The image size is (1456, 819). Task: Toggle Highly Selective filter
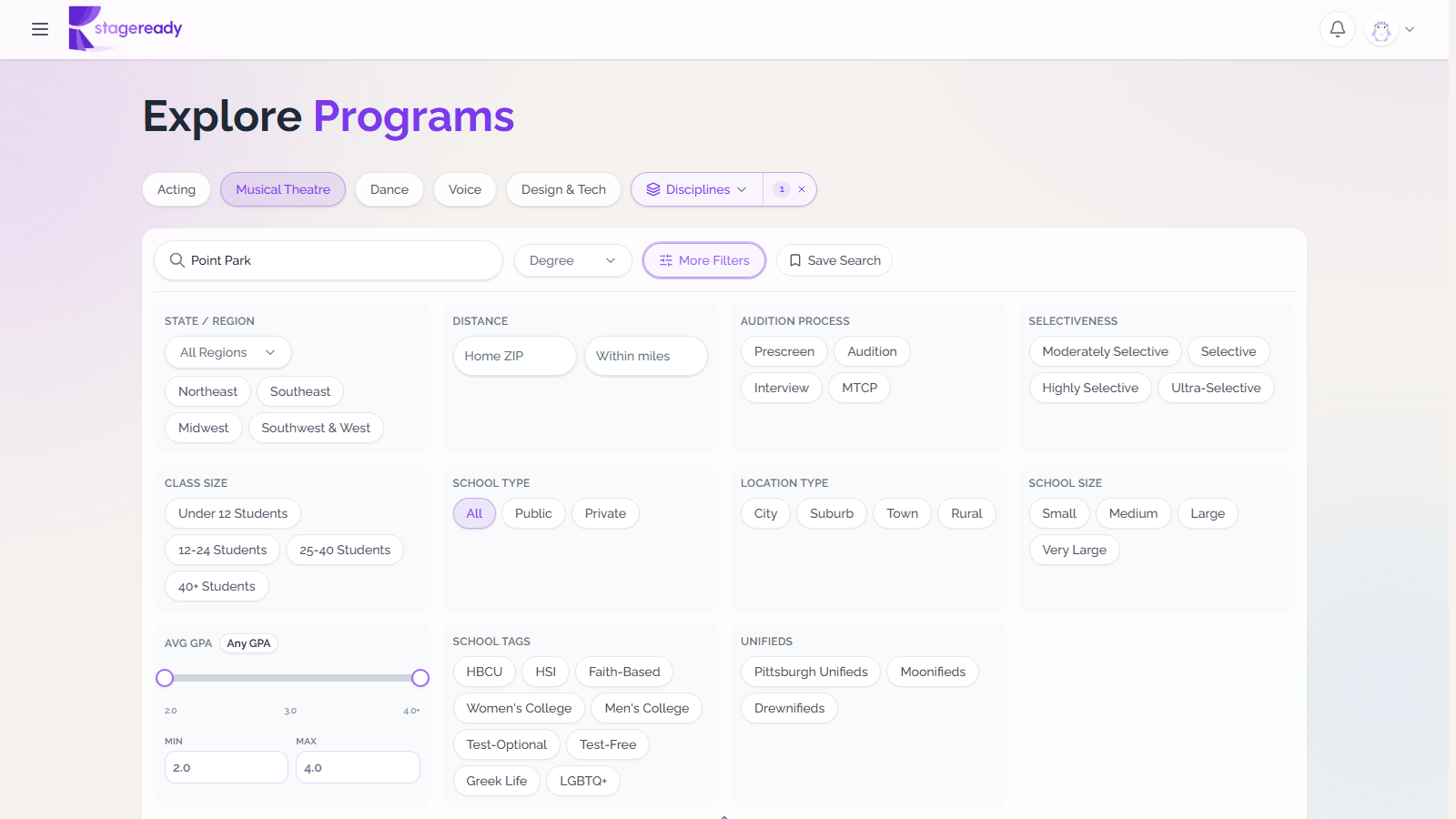point(1090,388)
